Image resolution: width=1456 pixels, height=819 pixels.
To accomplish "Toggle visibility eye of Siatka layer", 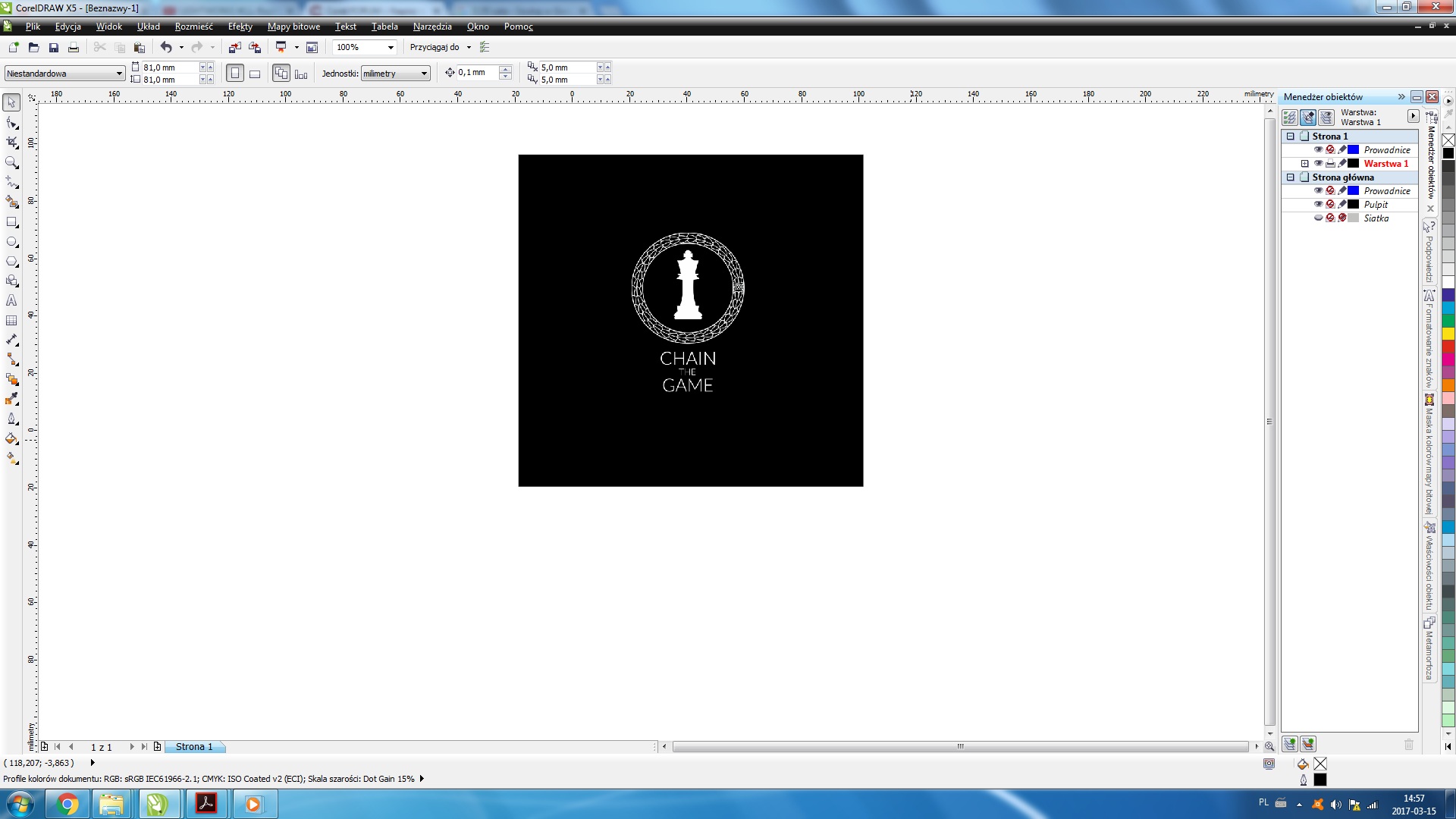I will click(1318, 218).
